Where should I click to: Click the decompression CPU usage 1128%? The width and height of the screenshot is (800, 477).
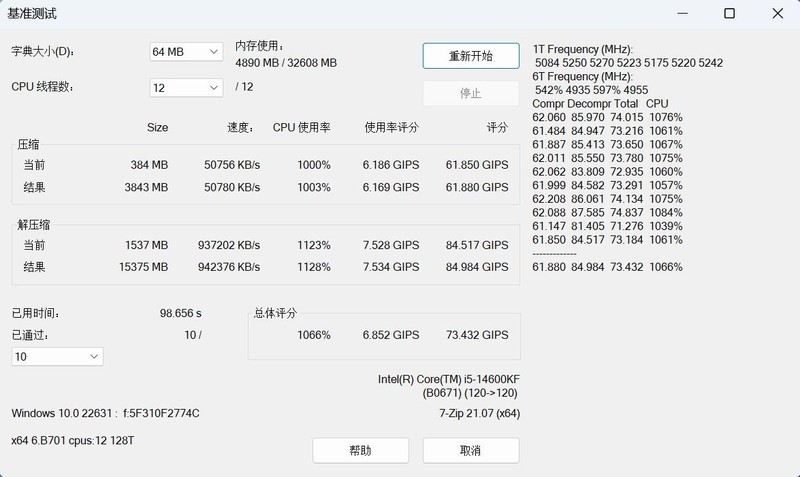coord(314,267)
